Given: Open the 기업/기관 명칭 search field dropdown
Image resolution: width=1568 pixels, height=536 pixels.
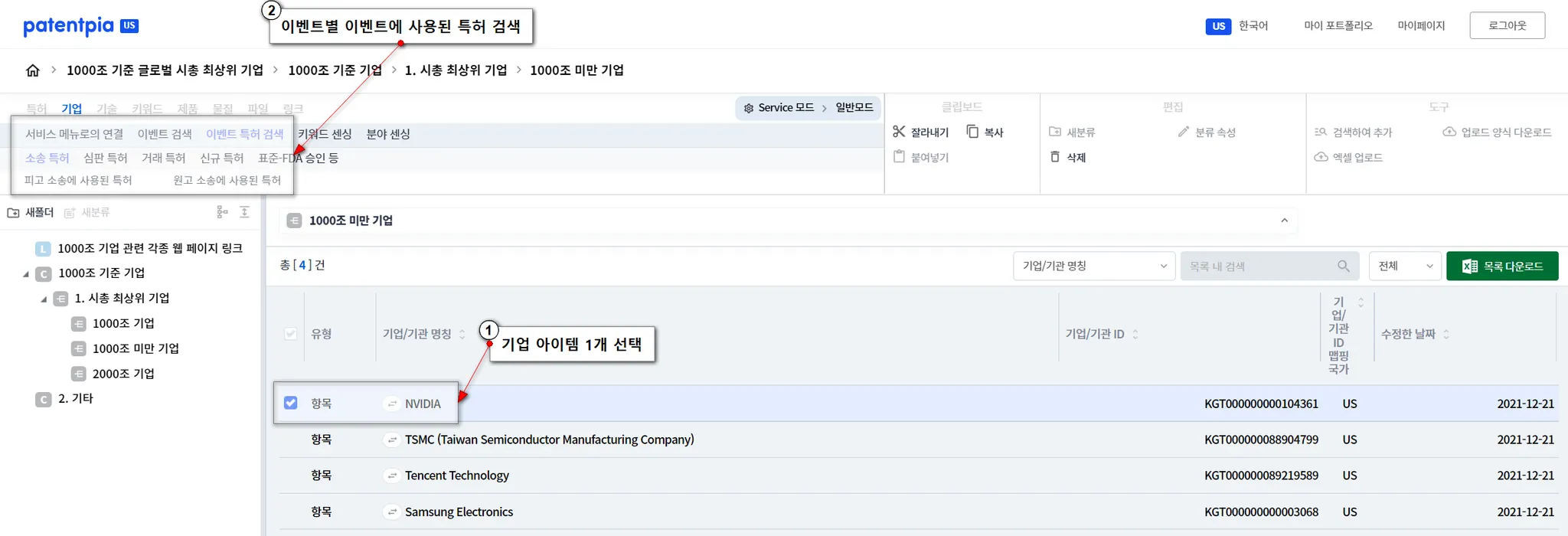Looking at the screenshot, I should [1094, 266].
